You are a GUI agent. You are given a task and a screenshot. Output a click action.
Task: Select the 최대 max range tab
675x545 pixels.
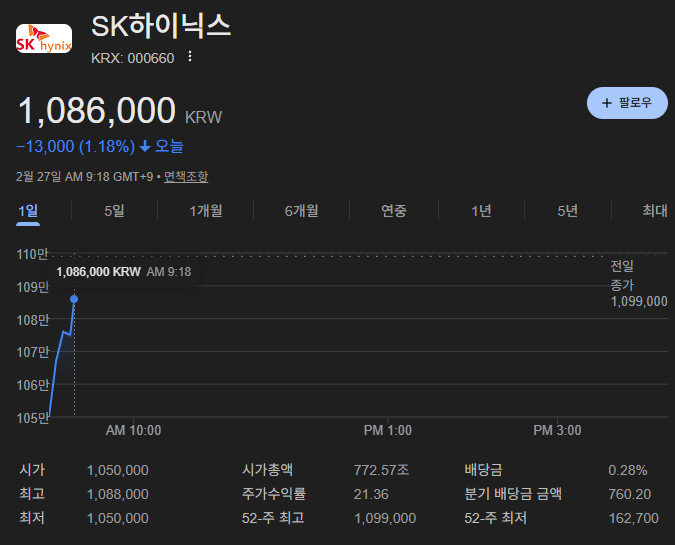coord(655,211)
